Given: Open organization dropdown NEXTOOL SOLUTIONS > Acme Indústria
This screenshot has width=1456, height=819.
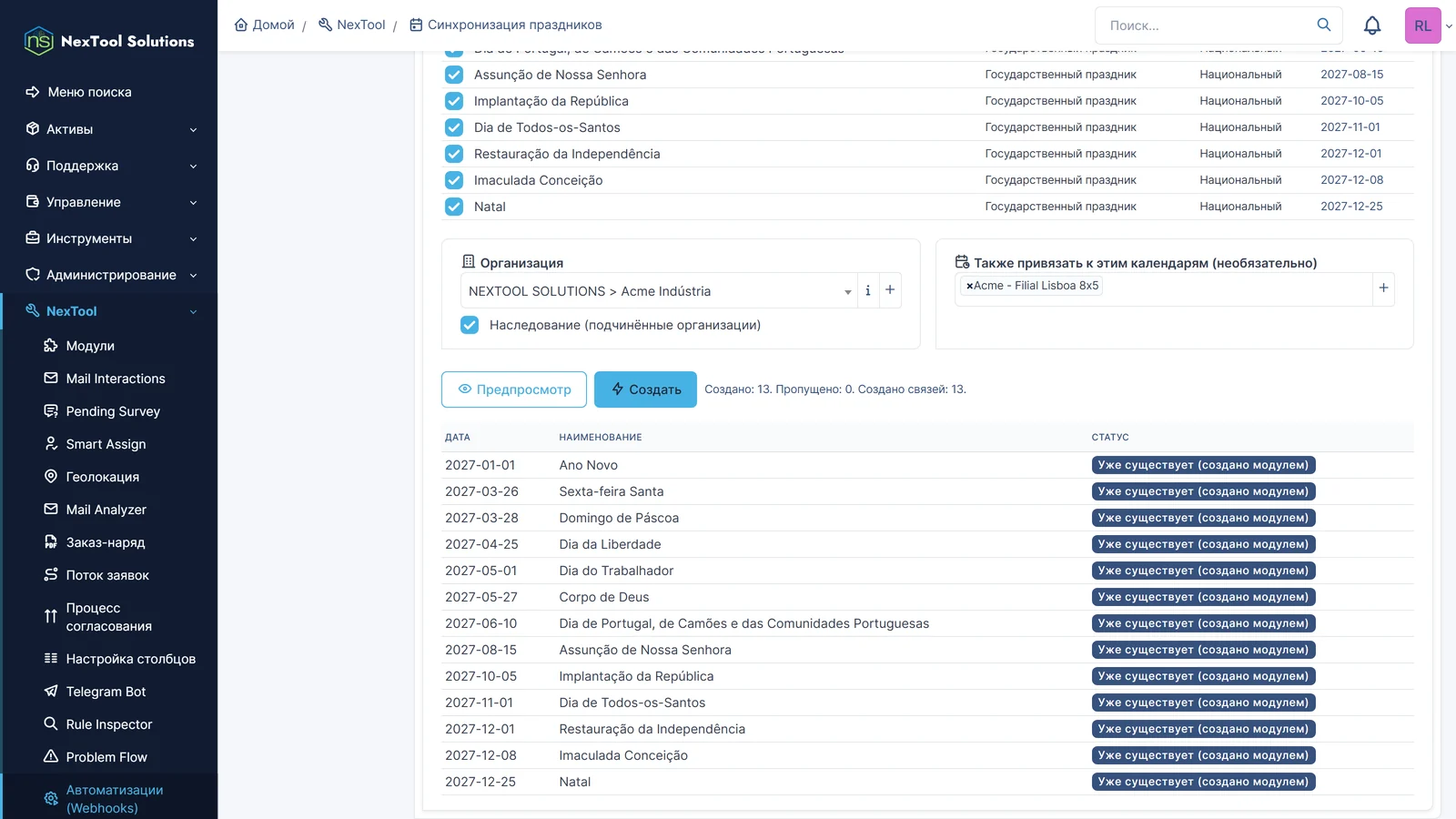Looking at the screenshot, I should 659,291.
